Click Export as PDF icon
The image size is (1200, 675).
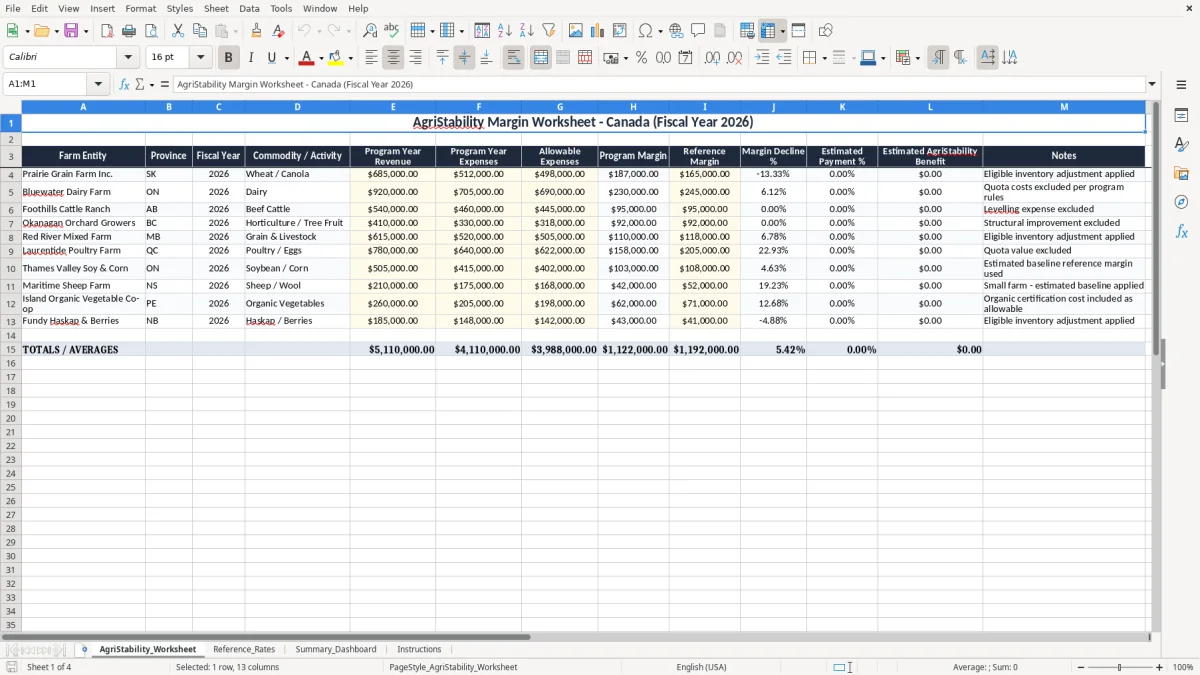click(107, 31)
